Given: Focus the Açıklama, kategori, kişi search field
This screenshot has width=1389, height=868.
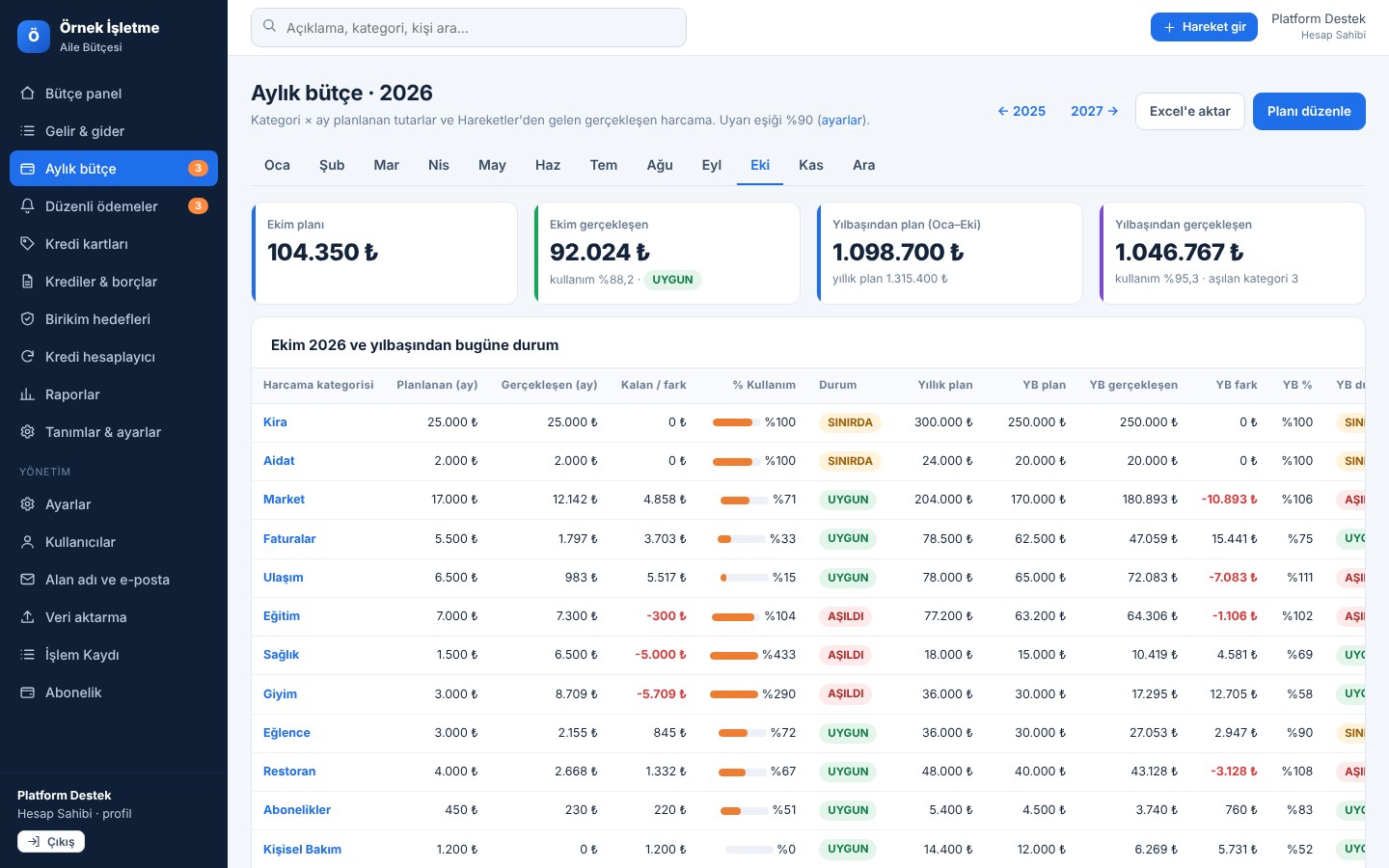Looking at the screenshot, I should (469, 28).
